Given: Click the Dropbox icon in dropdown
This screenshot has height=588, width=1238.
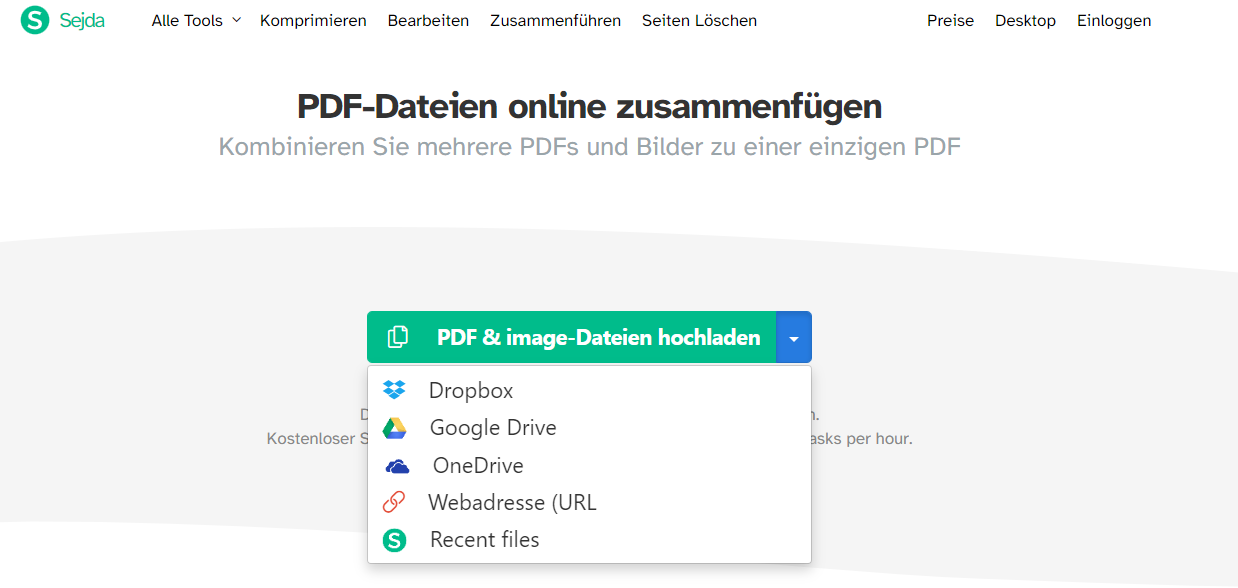Looking at the screenshot, I should (x=395, y=390).
